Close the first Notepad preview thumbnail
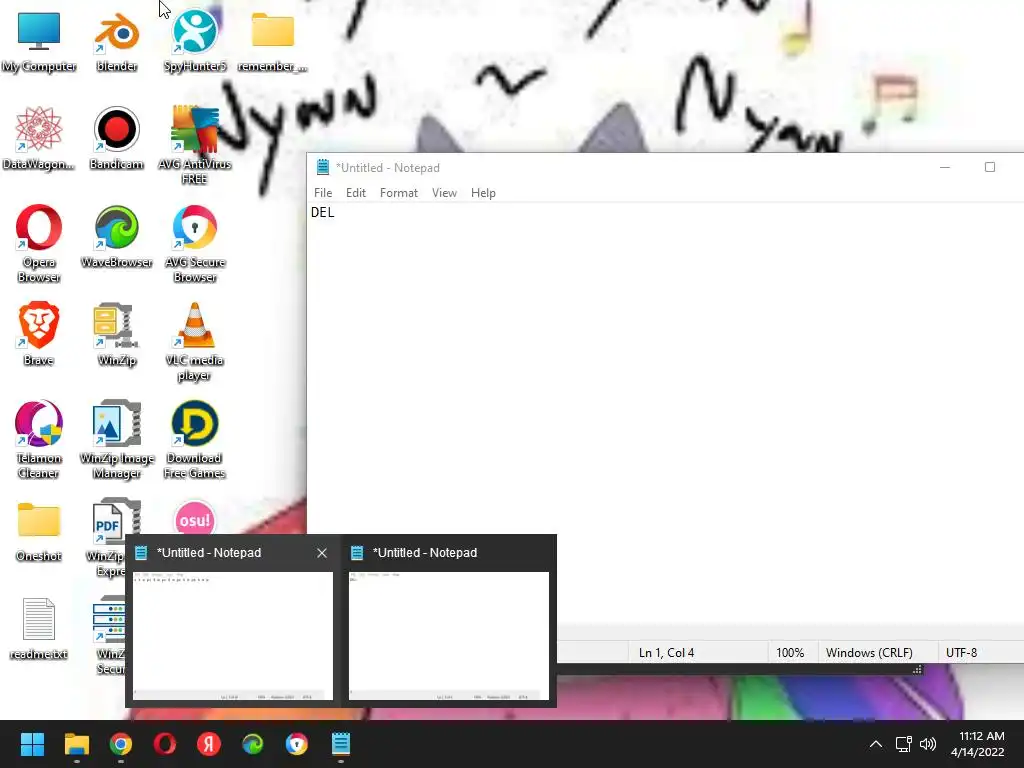This screenshot has height=768, width=1024. pos(322,553)
